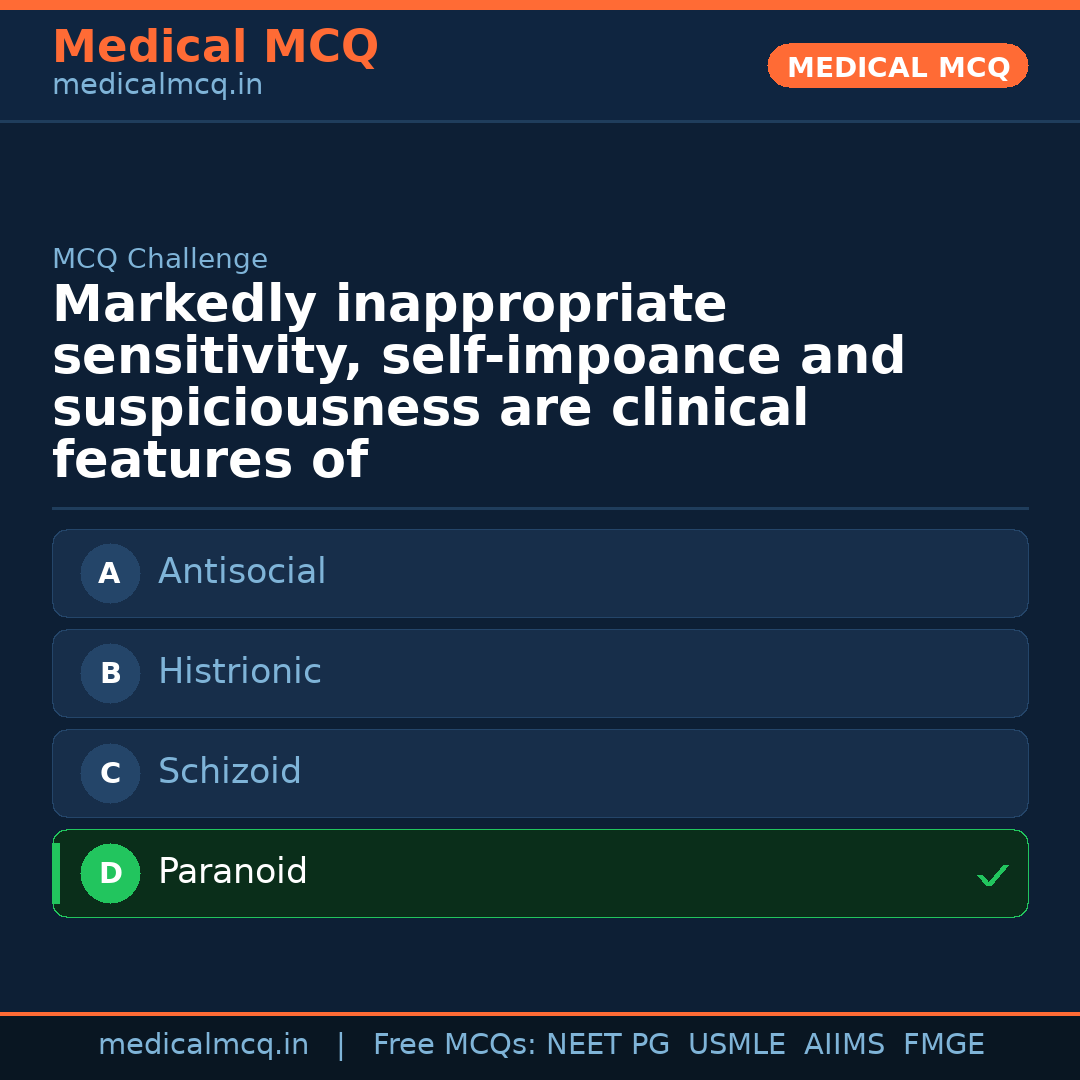Open the NEET PG link
The image size is (1080, 1080).
coord(607,1044)
